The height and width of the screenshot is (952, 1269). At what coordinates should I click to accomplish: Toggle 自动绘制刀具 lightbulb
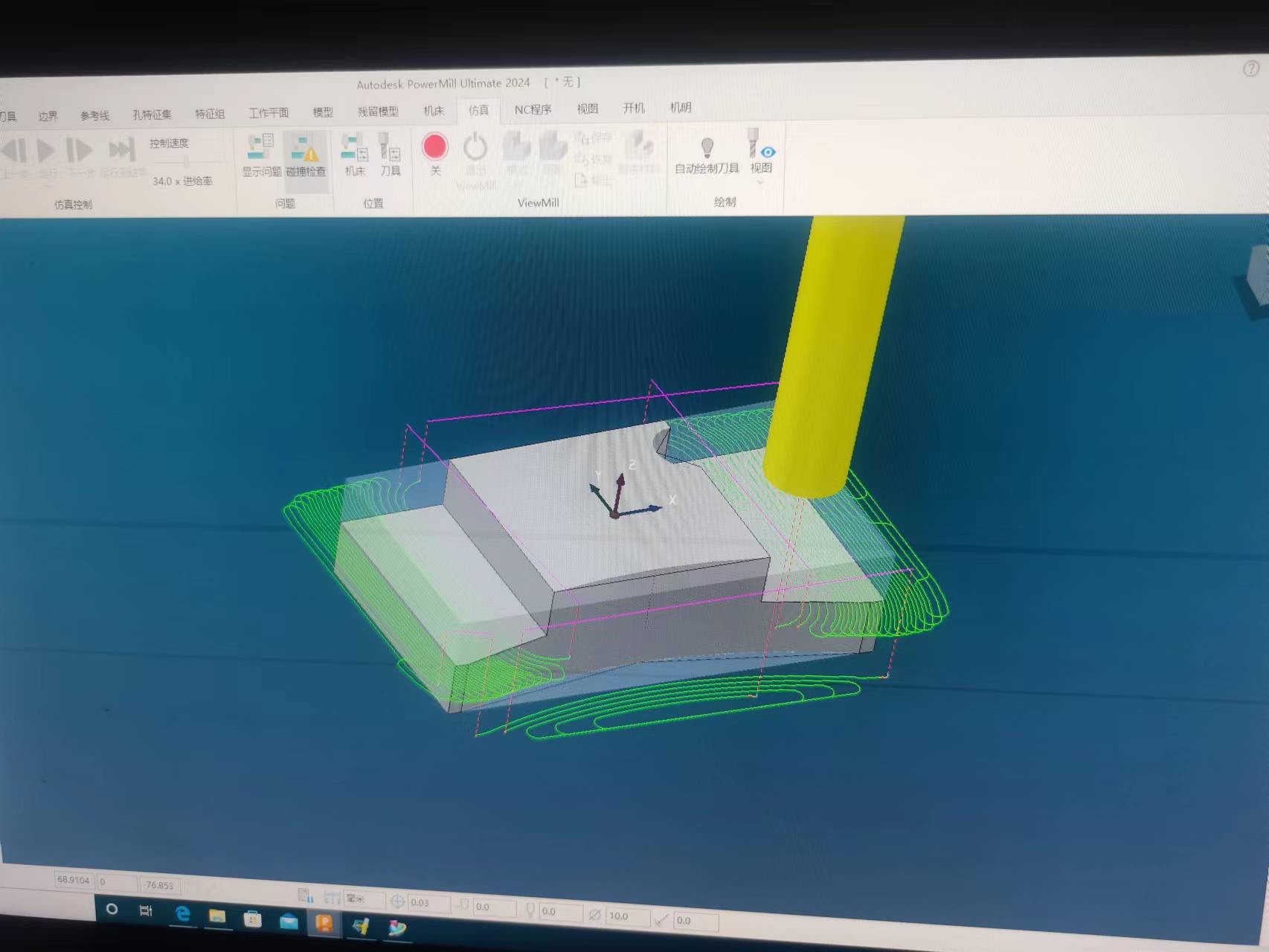pos(707,155)
